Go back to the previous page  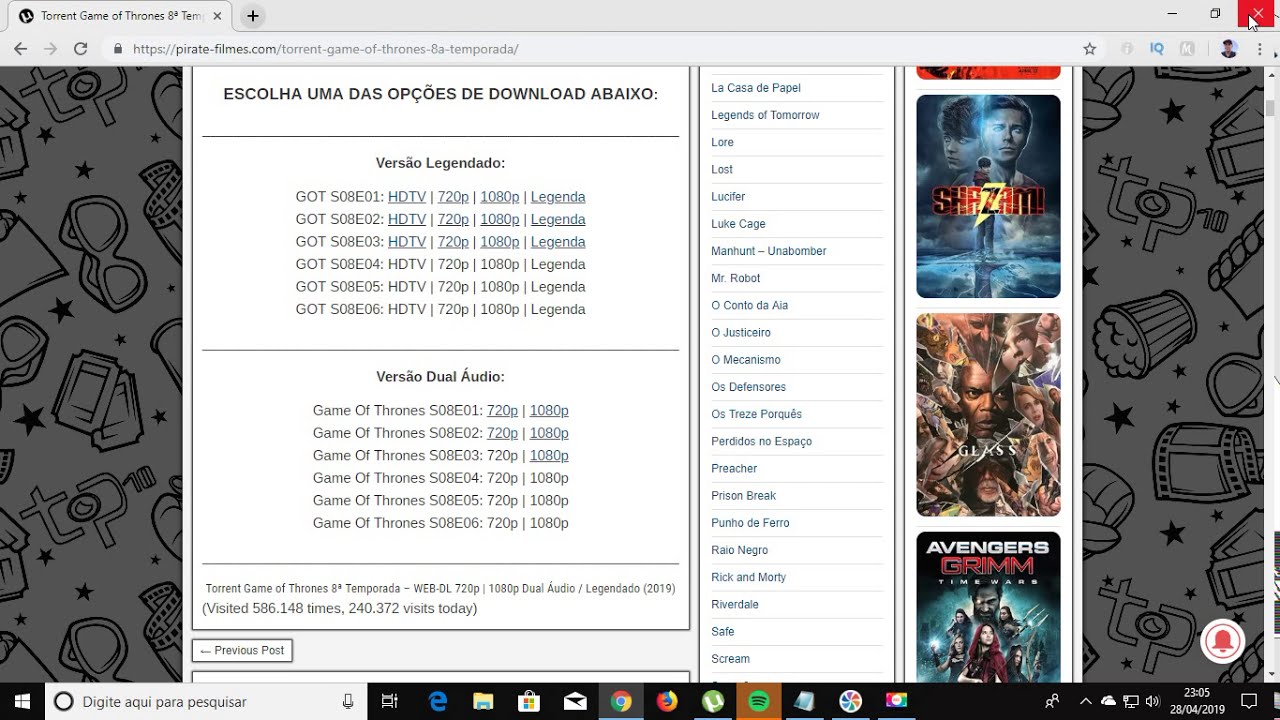[20, 48]
